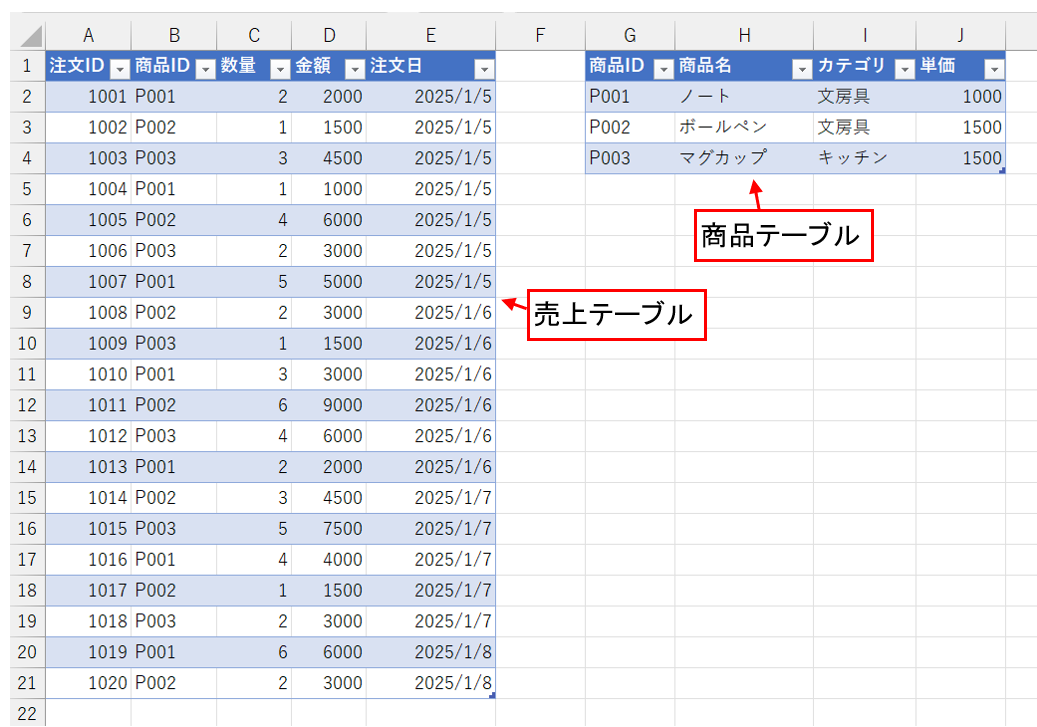Open the 商品名 filter dropdown
This screenshot has width=1037, height=727.
pyautogui.click(x=801, y=68)
